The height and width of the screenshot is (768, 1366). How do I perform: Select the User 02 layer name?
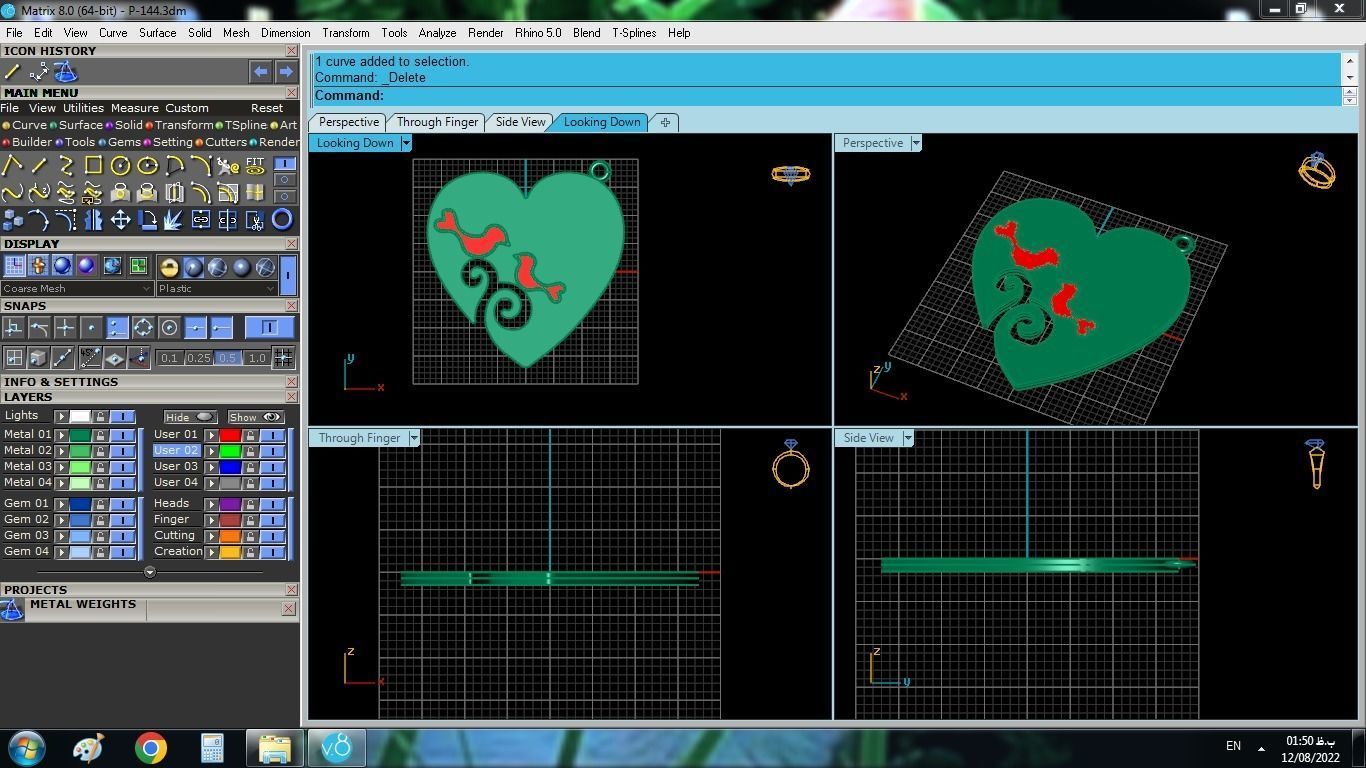176,451
